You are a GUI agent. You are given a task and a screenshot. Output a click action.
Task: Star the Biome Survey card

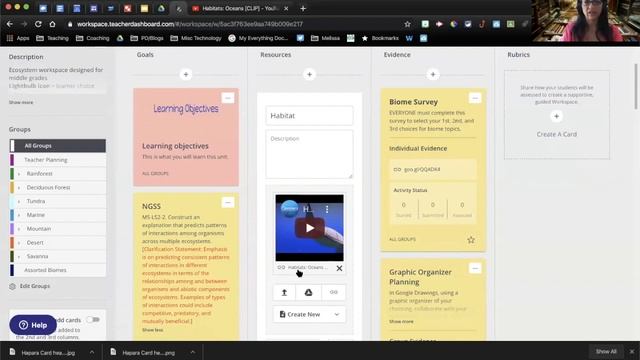[x=471, y=240]
